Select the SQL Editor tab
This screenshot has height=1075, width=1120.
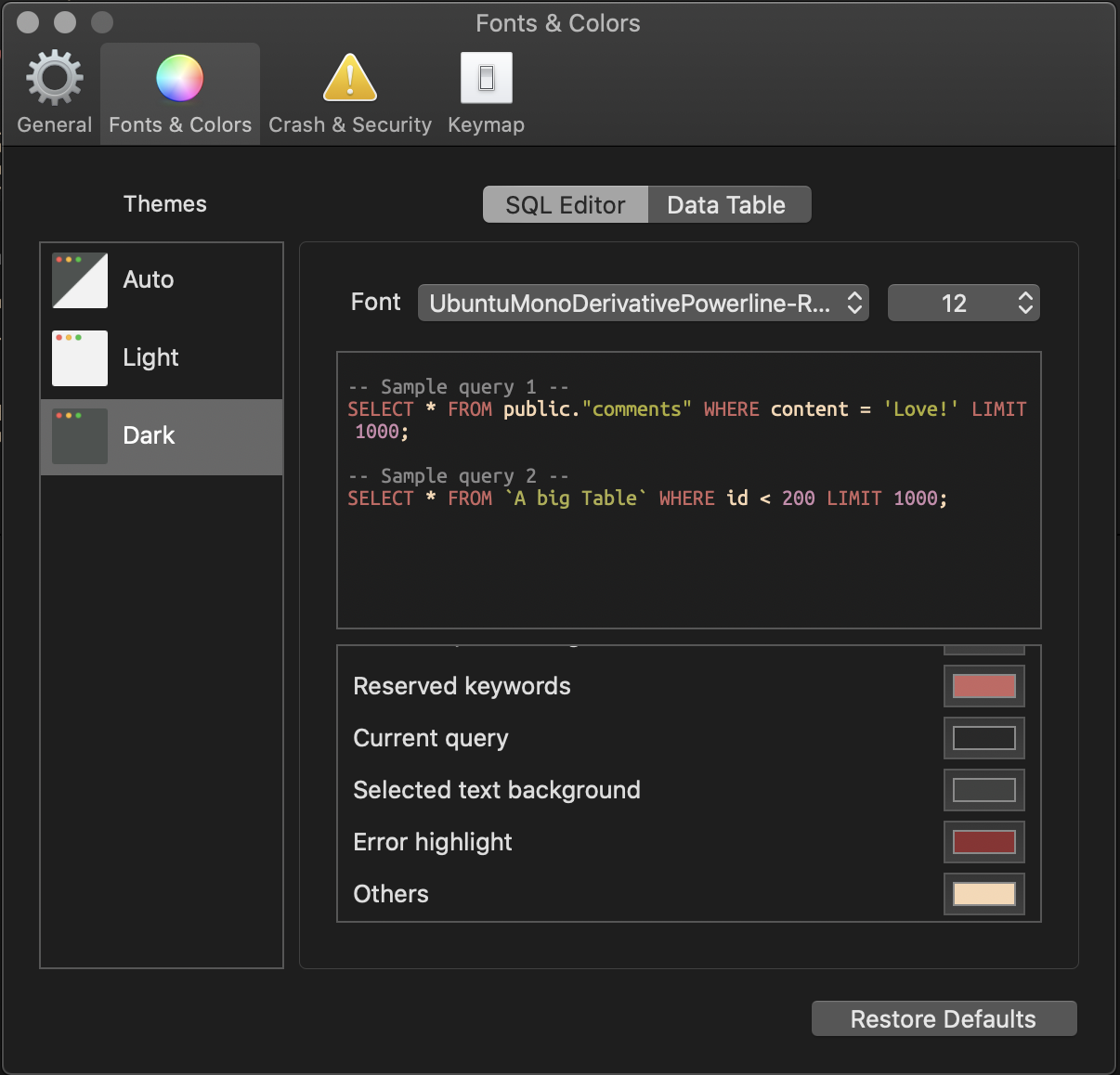(565, 204)
